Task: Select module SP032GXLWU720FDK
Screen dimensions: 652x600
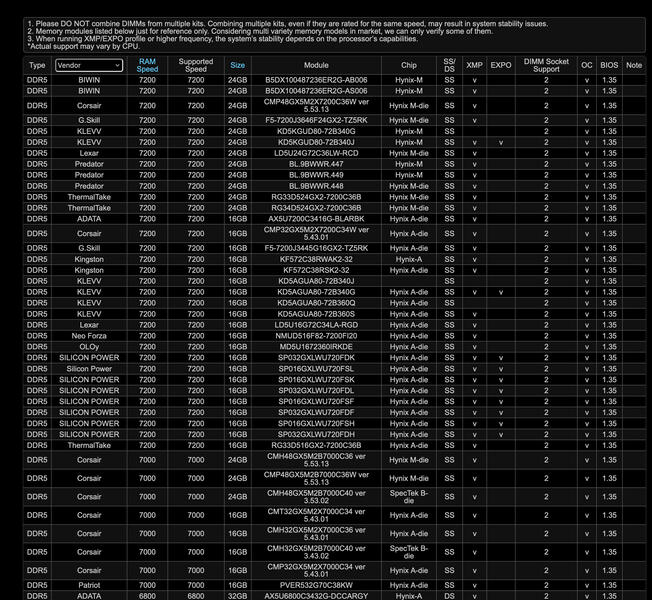Action: pos(316,358)
